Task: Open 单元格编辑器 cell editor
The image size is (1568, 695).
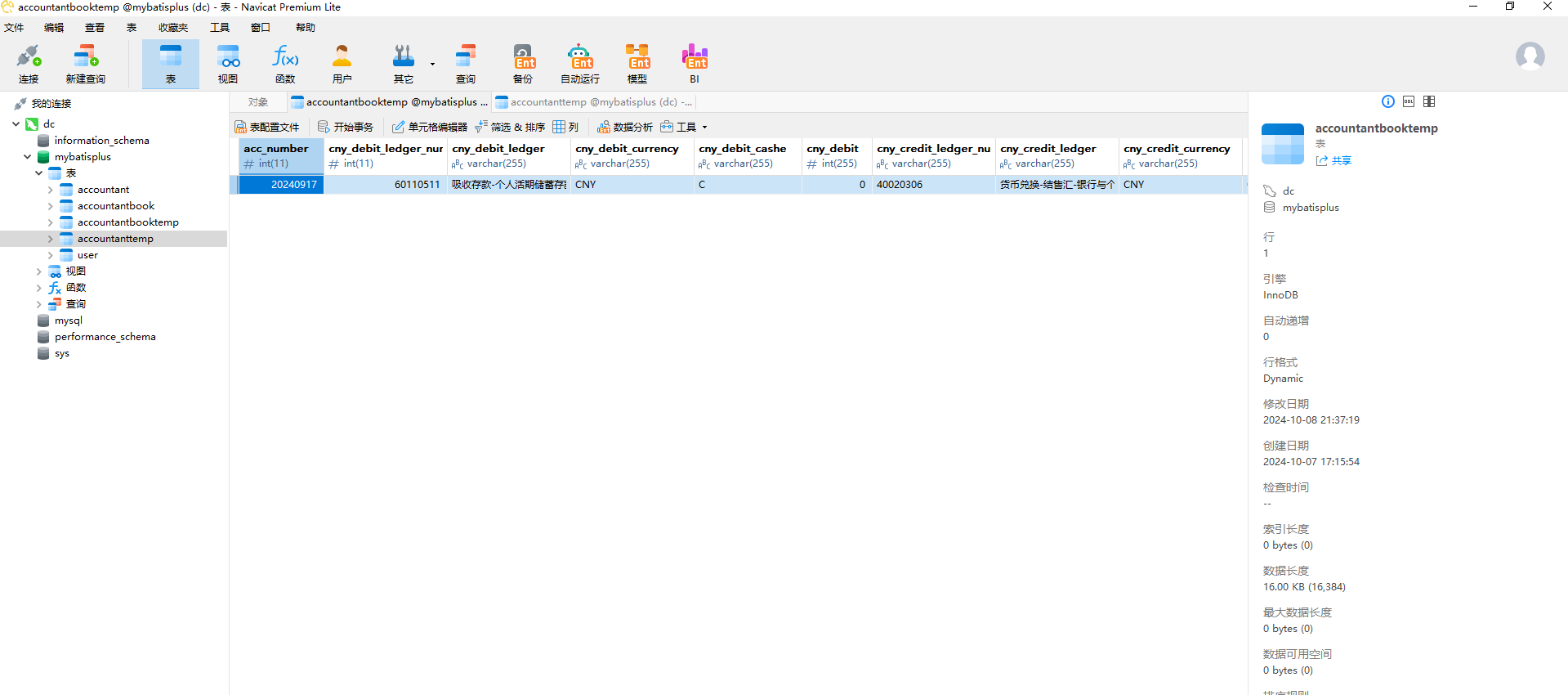Action: click(x=430, y=127)
